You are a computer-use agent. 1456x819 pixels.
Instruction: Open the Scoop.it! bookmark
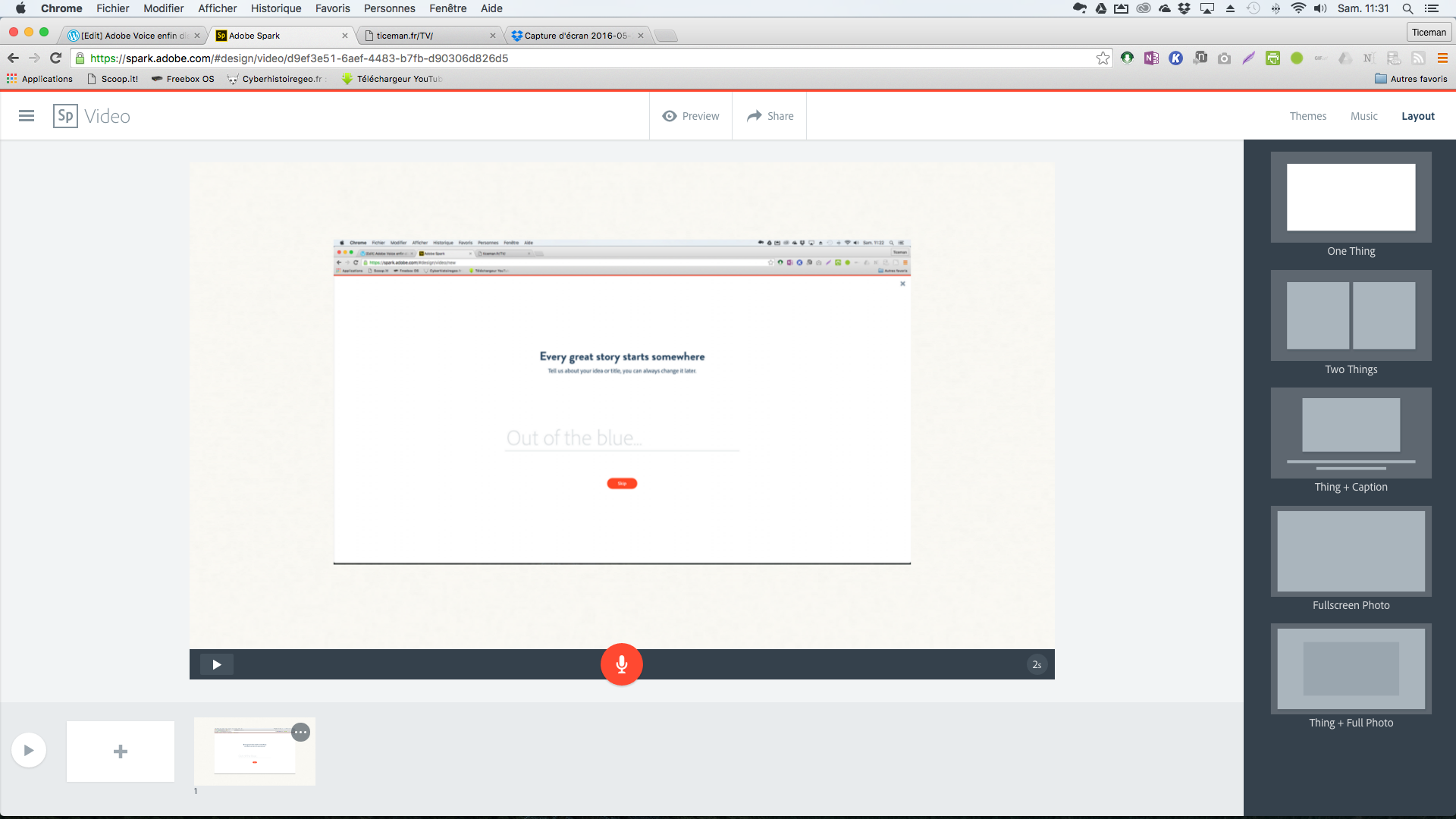(113, 79)
